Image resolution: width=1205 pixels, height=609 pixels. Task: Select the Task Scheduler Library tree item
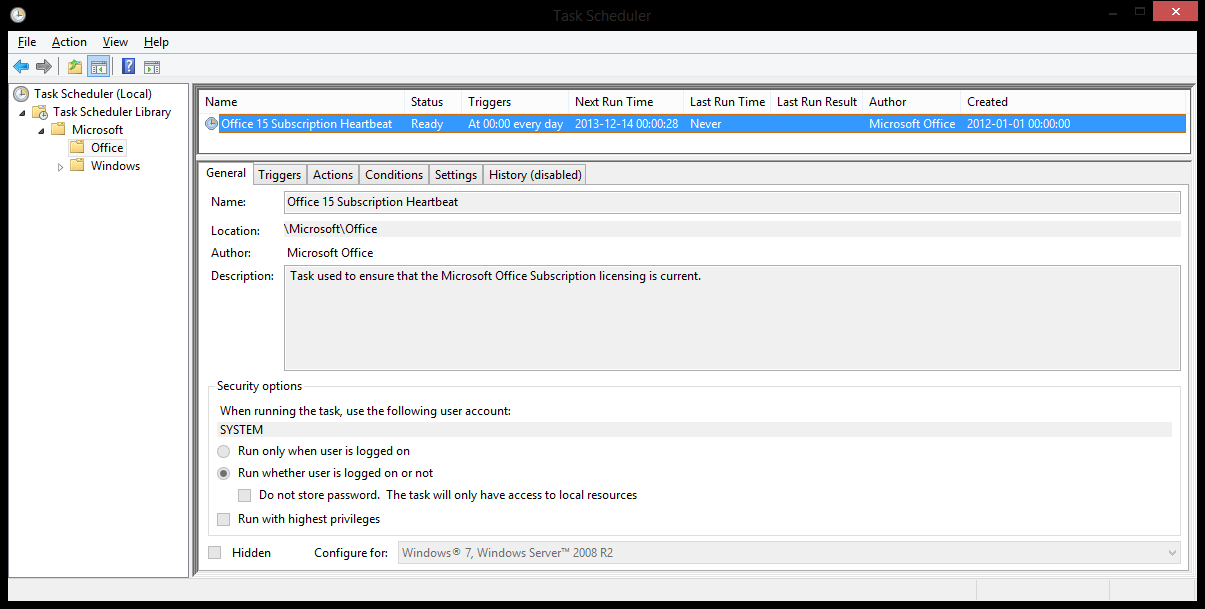coord(112,112)
